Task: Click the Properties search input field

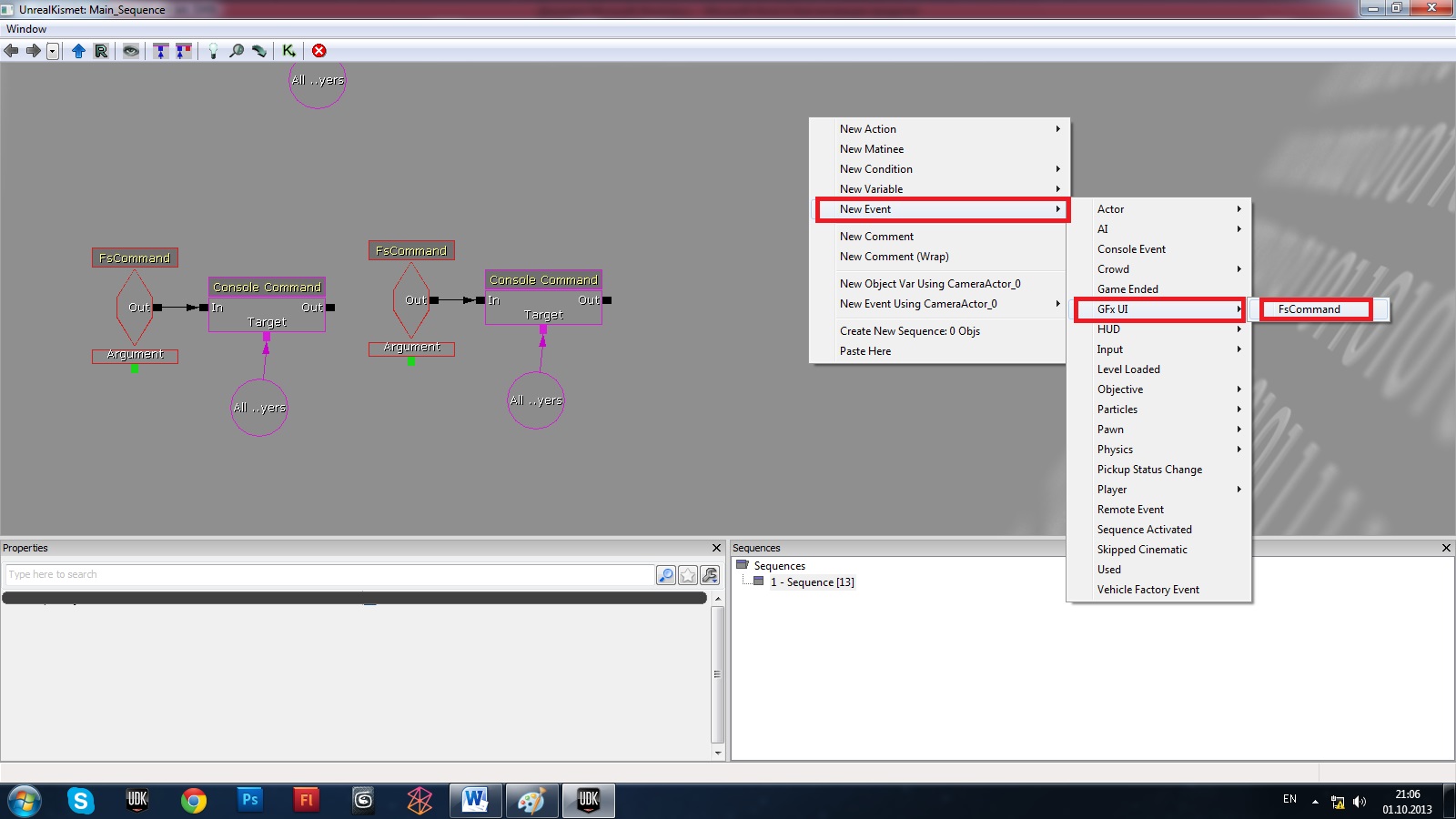Action: tap(329, 575)
